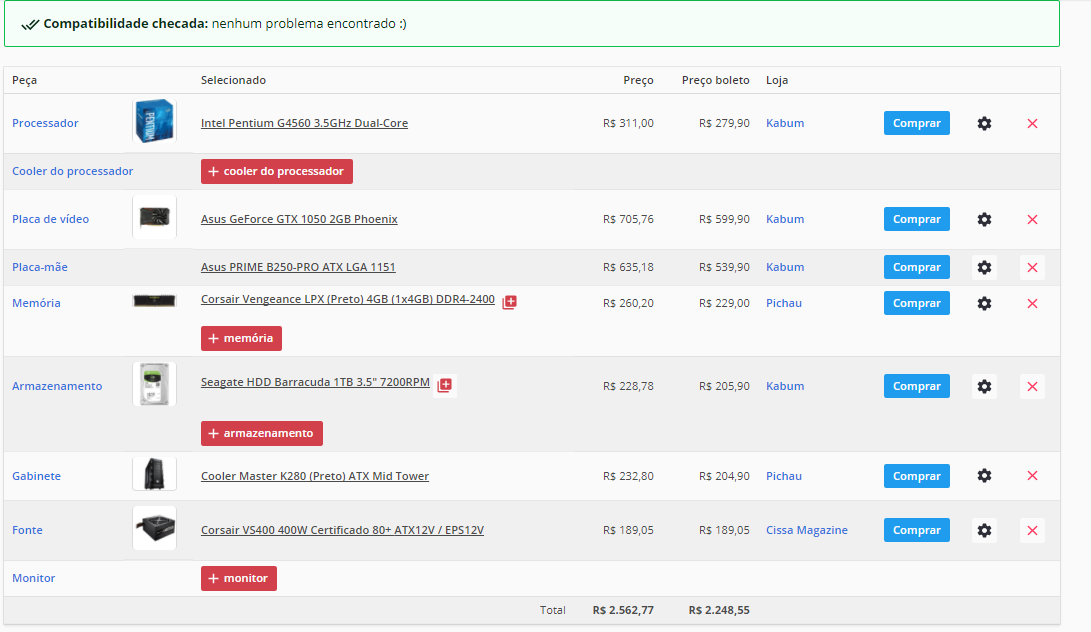Image resolution: width=1091 pixels, height=632 pixels.
Task: Click Comprar for the Intel Pentium G4560
Action: pyautogui.click(x=916, y=123)
